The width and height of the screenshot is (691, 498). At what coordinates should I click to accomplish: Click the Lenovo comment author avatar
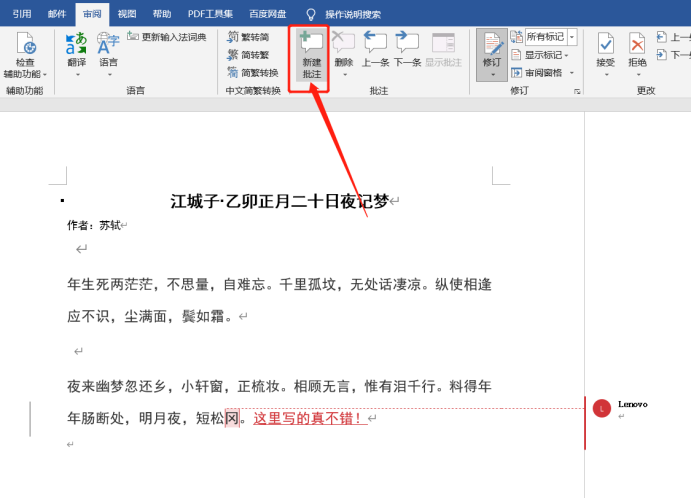point(602,409)
